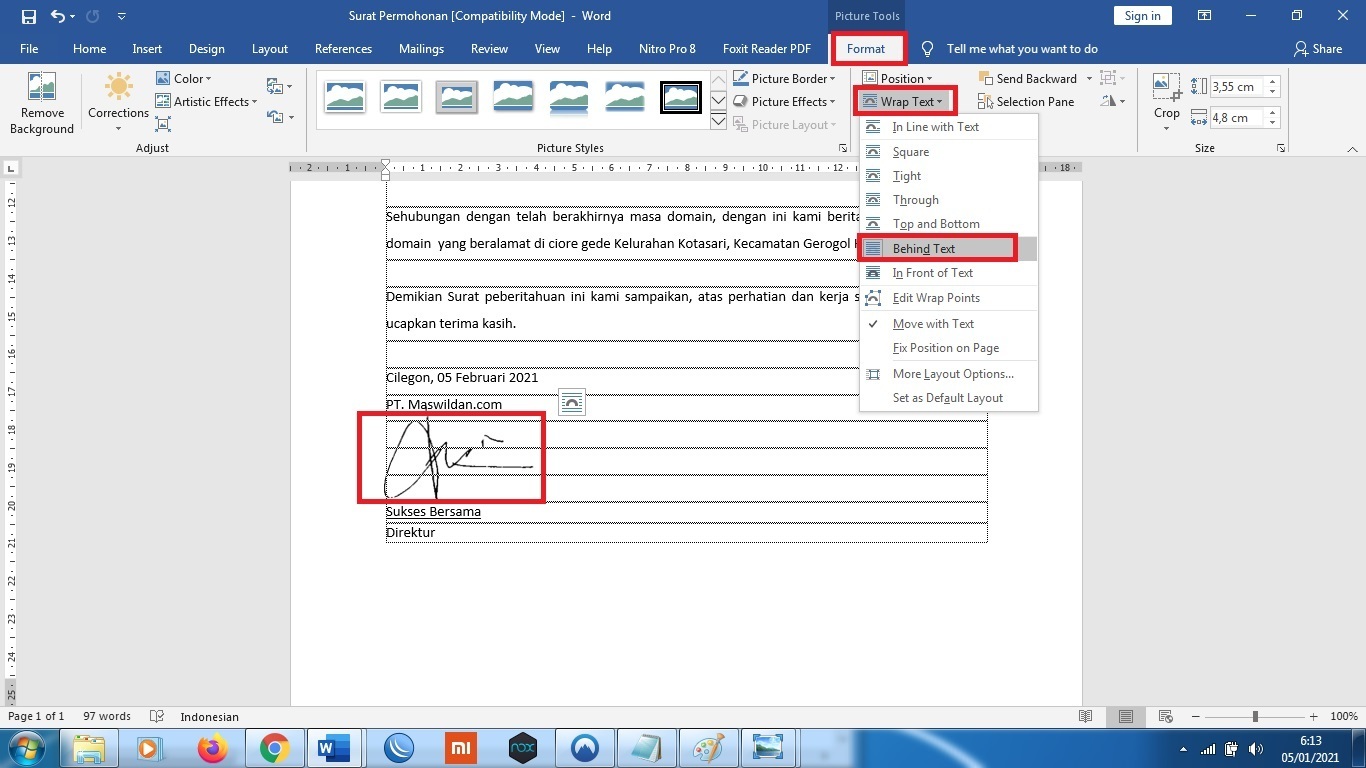Click More Layout Options in the menu

click(x=952, y=373)
